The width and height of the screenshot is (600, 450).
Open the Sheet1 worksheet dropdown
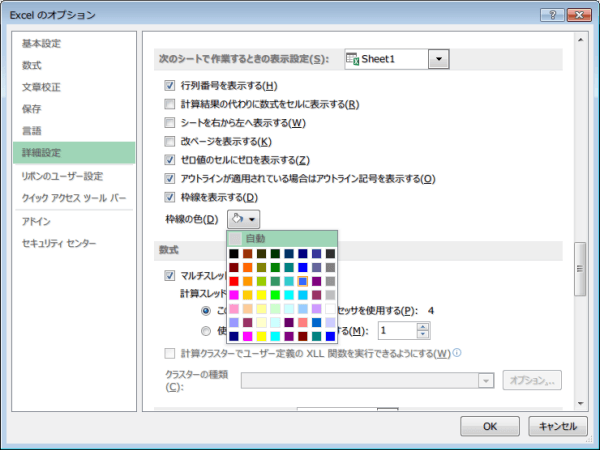(x=439, y=59)
